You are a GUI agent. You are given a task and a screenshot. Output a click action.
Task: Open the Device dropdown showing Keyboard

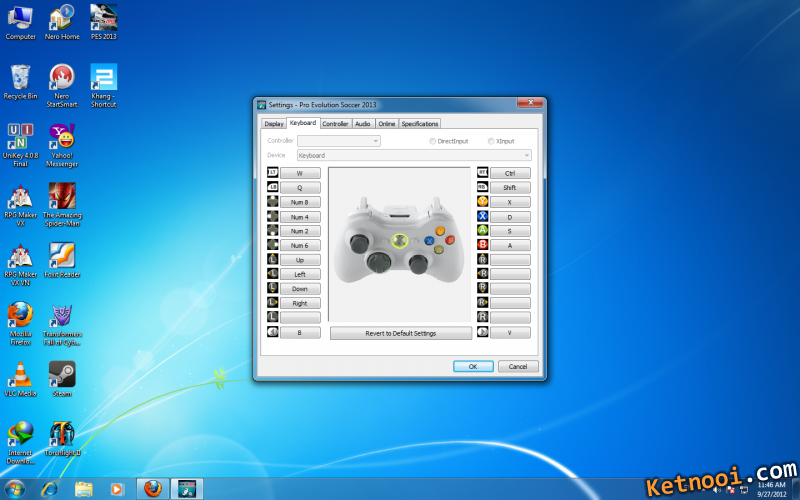(x=414, y=155)
